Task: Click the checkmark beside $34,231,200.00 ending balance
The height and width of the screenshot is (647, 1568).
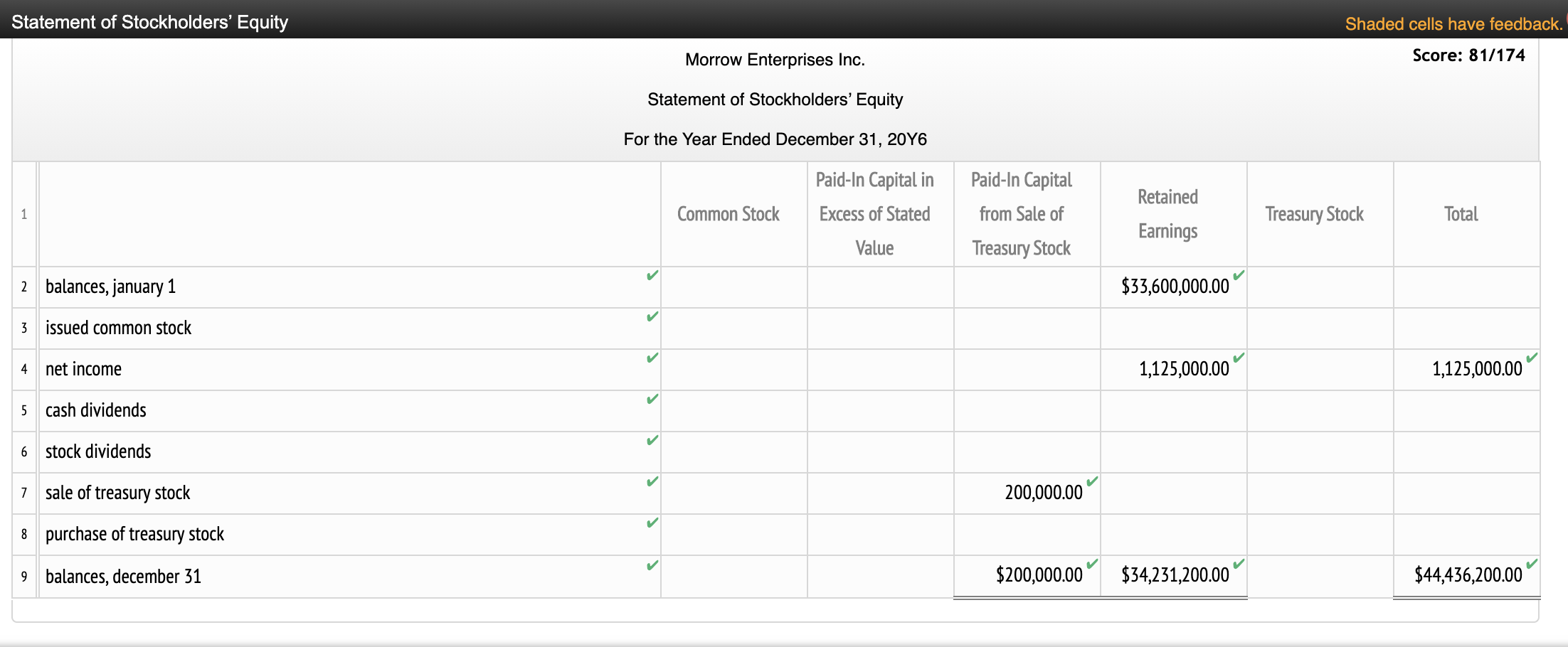Action: click(1239, 564)
